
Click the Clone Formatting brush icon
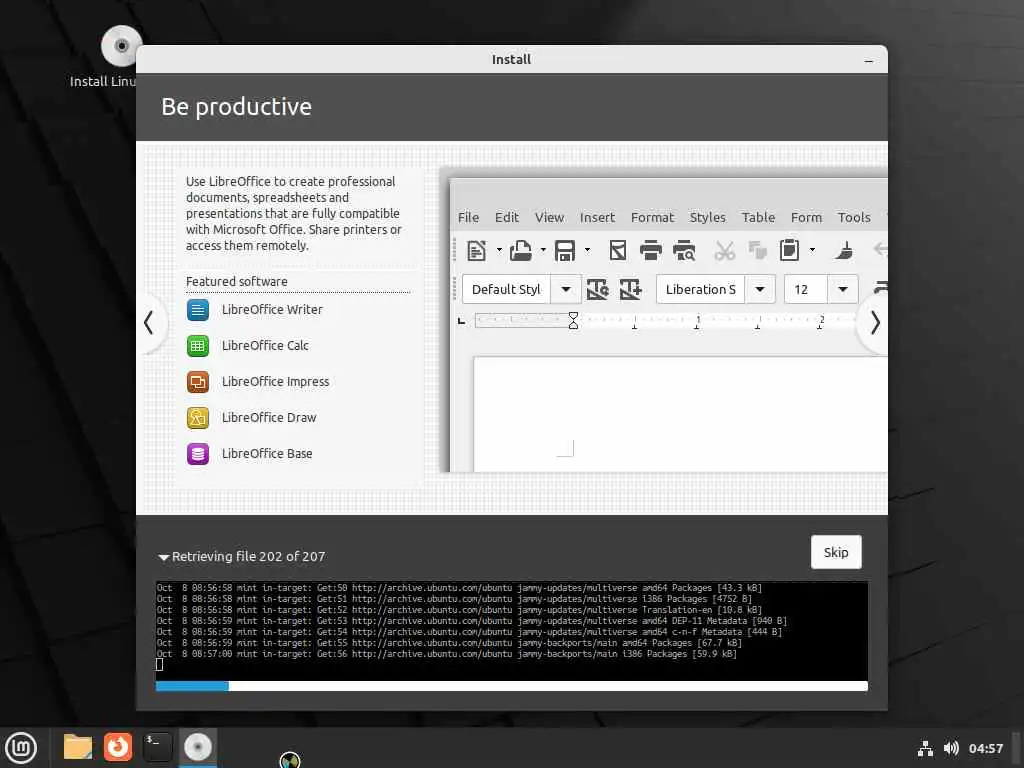[x=844, y=250]
